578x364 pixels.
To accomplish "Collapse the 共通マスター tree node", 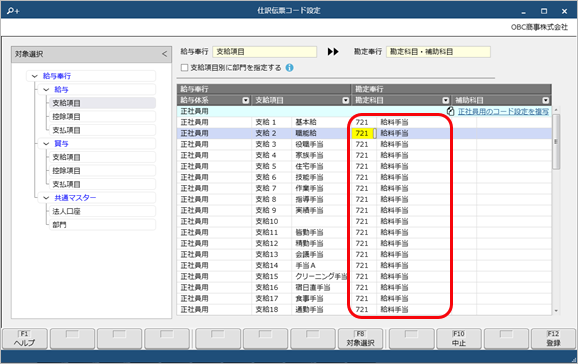I will click(46, 198).
